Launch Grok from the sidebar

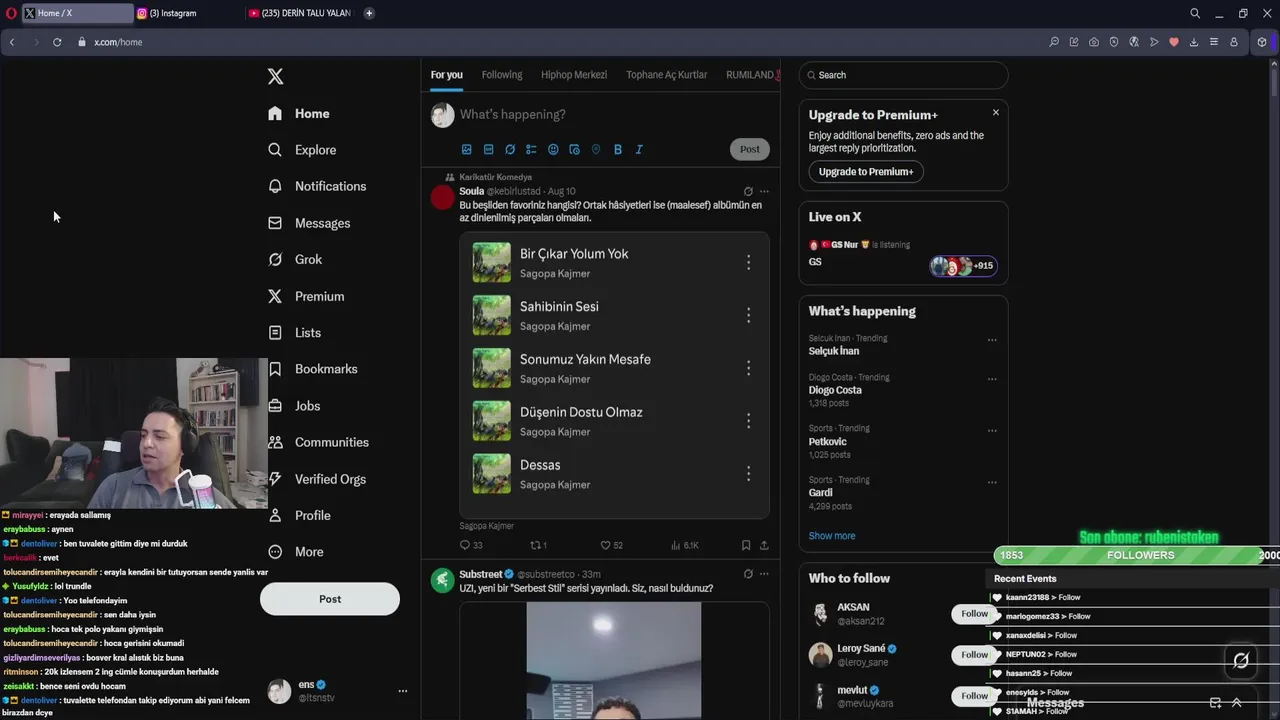point(294,259)
